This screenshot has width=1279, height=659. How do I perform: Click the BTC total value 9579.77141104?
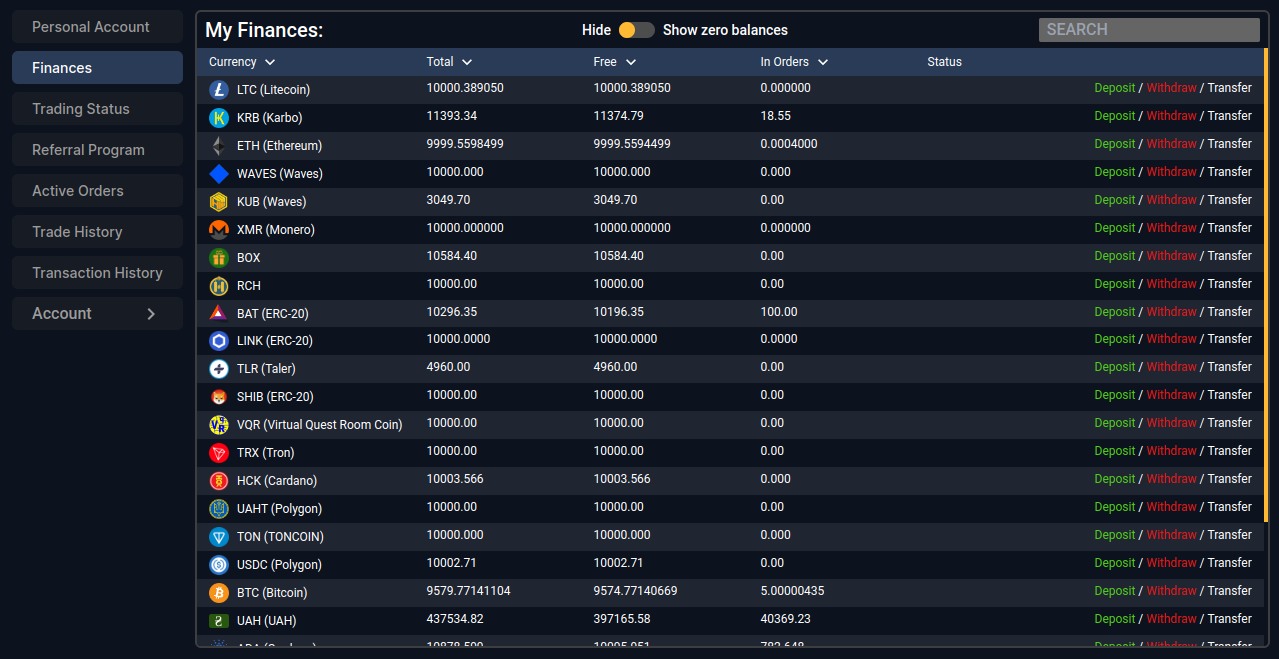click(468, 591)
